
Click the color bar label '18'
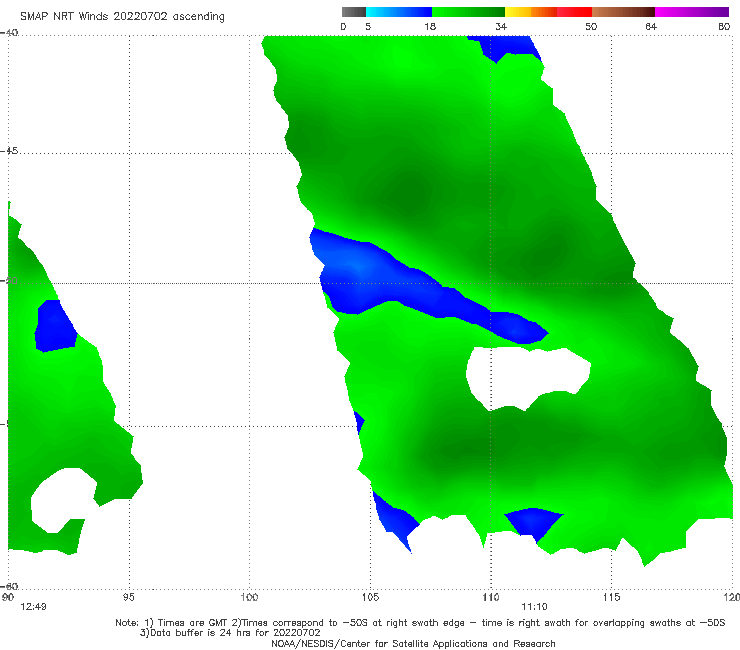[x=430, y=26]
